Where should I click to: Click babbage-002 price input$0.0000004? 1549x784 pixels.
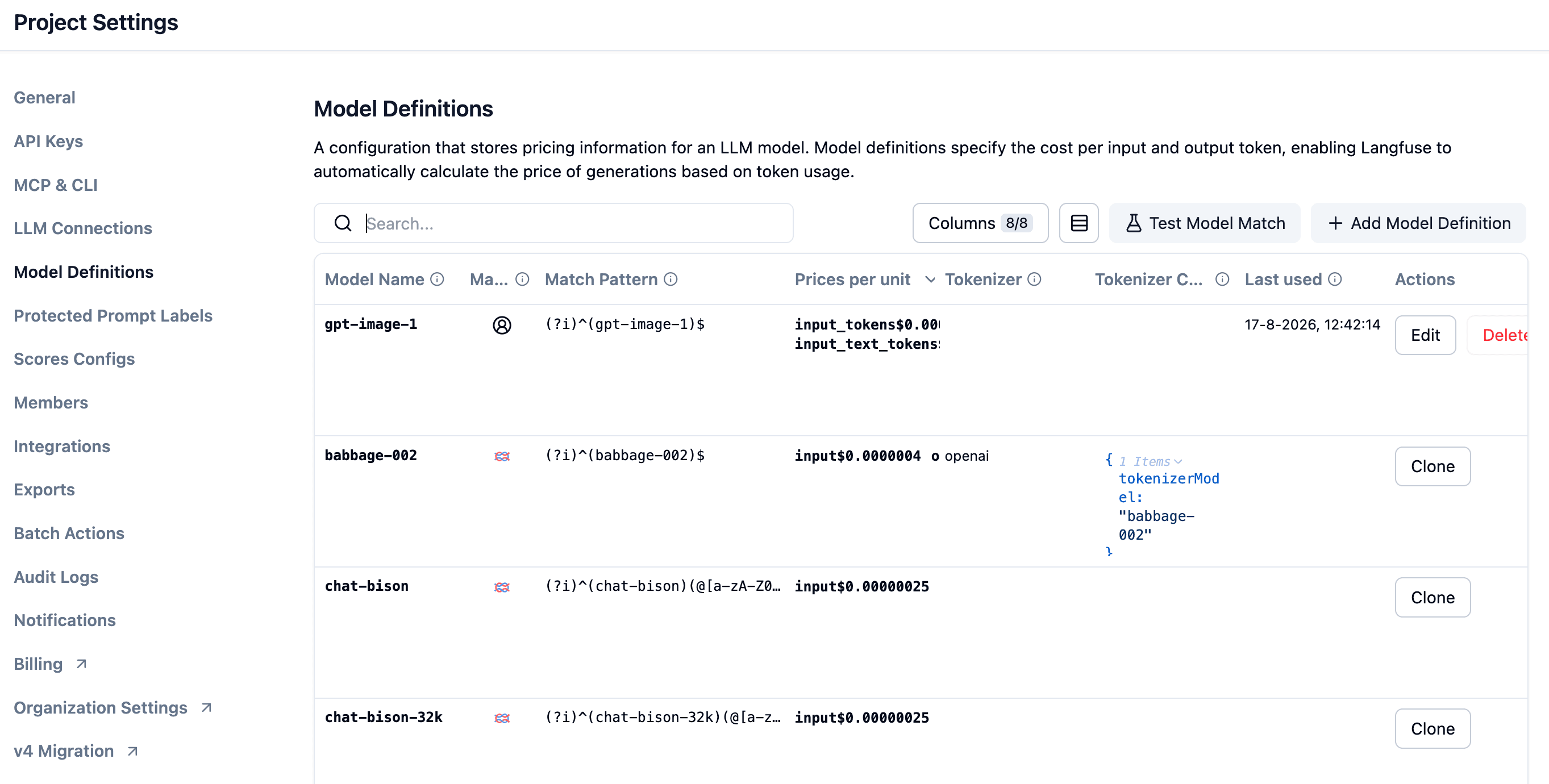pyautogui.click(x=857, y=456)
